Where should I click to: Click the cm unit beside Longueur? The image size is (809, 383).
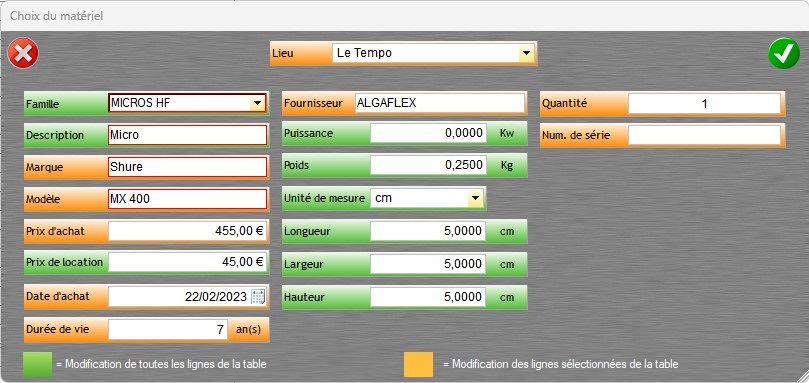pyautogui.click(x=507, y=231)
